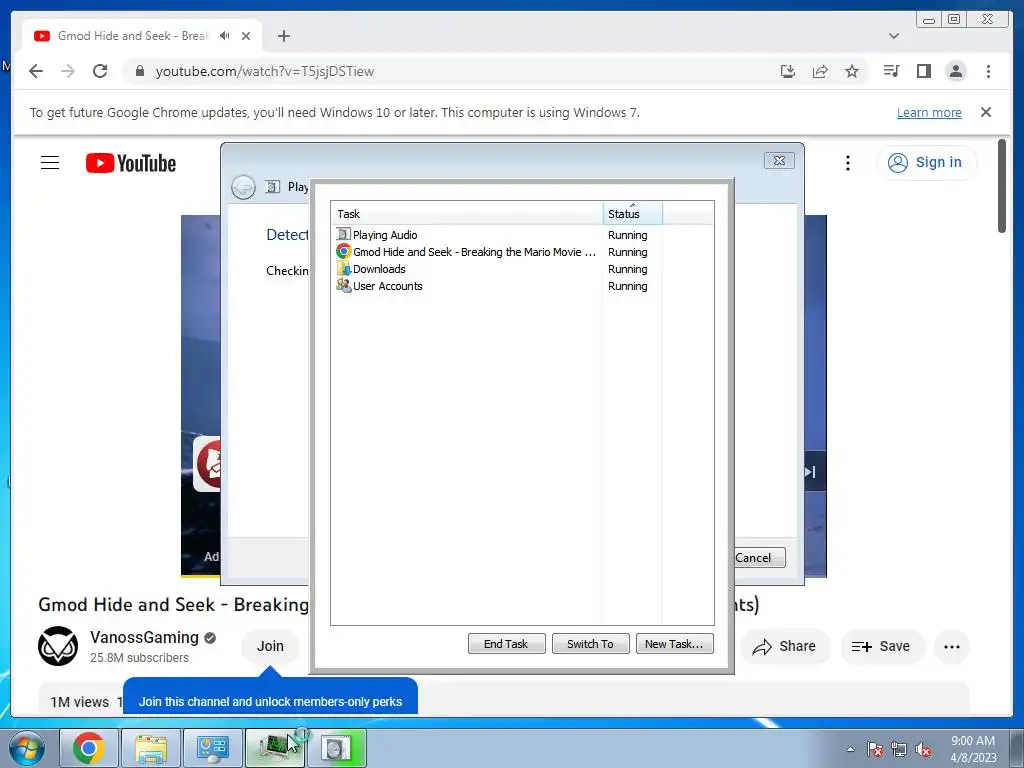Click the Share button
This screenshot has height=768, width=1024.
click(784, 646)
